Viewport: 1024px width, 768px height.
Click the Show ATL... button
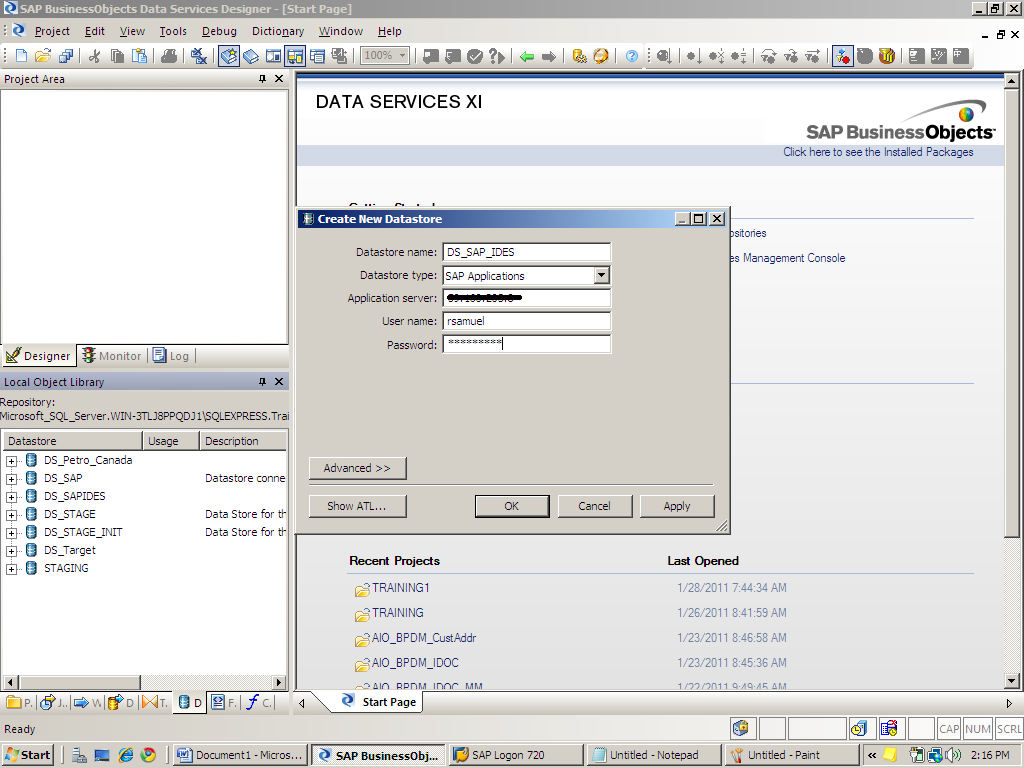pyautogui.click(x=357, y=506)
